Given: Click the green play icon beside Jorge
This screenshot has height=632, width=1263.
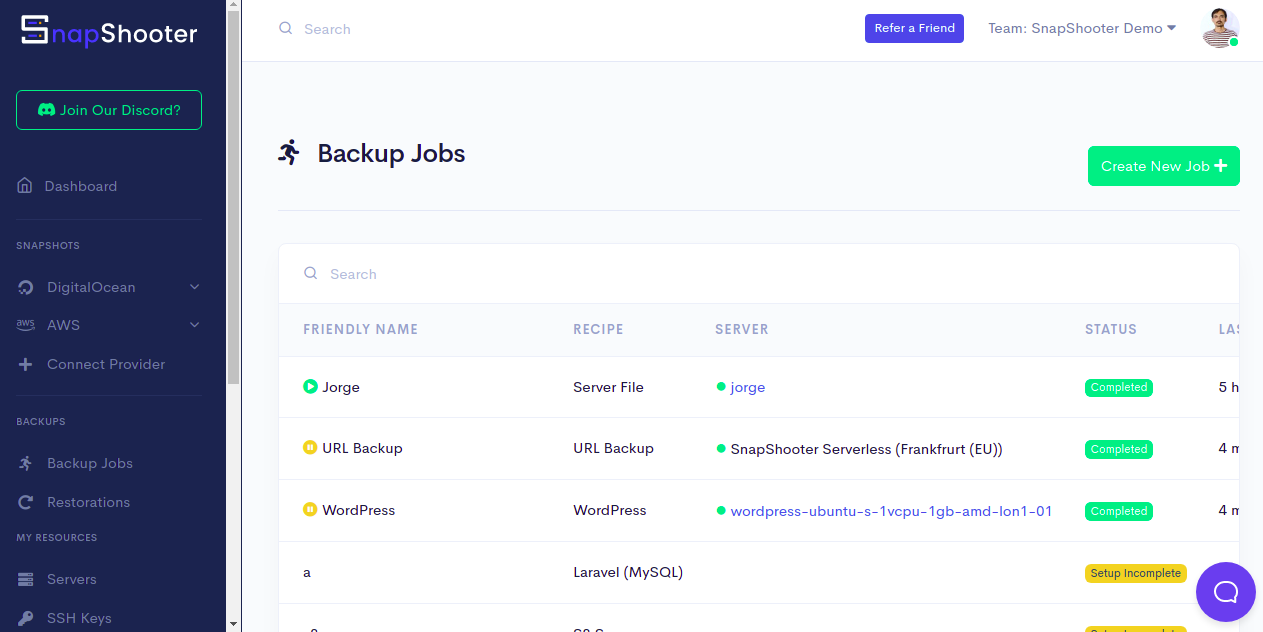Looking at the screenshot, I should [x=310, y=386].
